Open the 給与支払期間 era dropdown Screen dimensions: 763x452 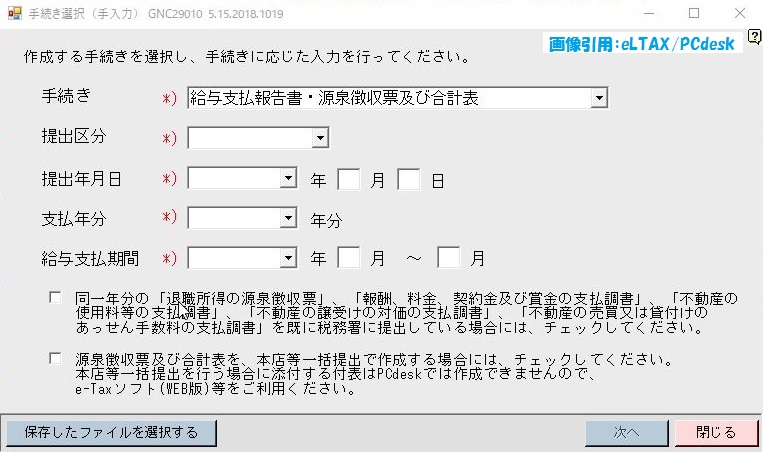click(242, 258)
